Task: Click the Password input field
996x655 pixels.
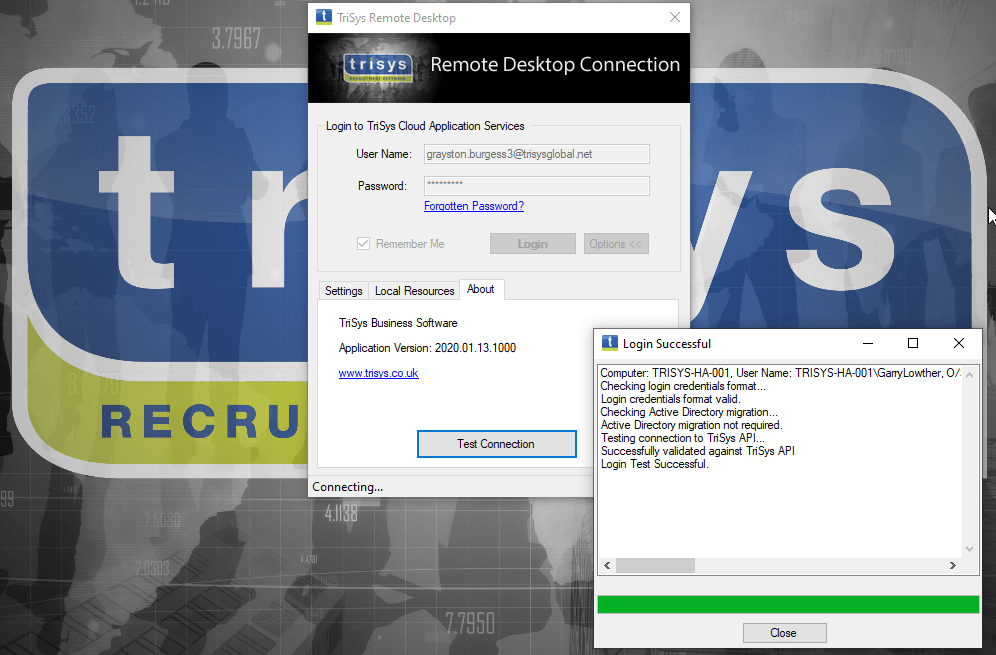Action: tap(537, 186)
